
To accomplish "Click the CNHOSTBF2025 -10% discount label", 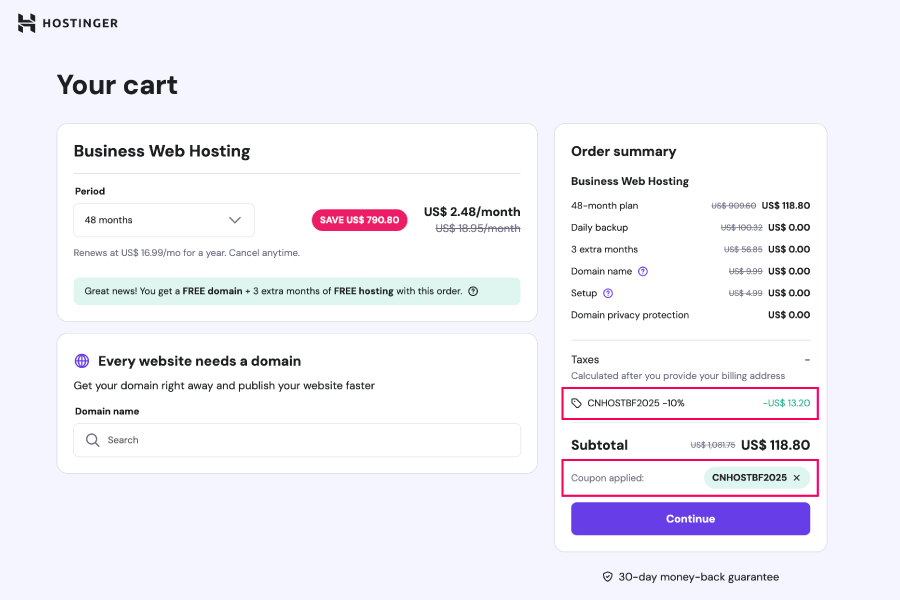I will pos(635,403).
